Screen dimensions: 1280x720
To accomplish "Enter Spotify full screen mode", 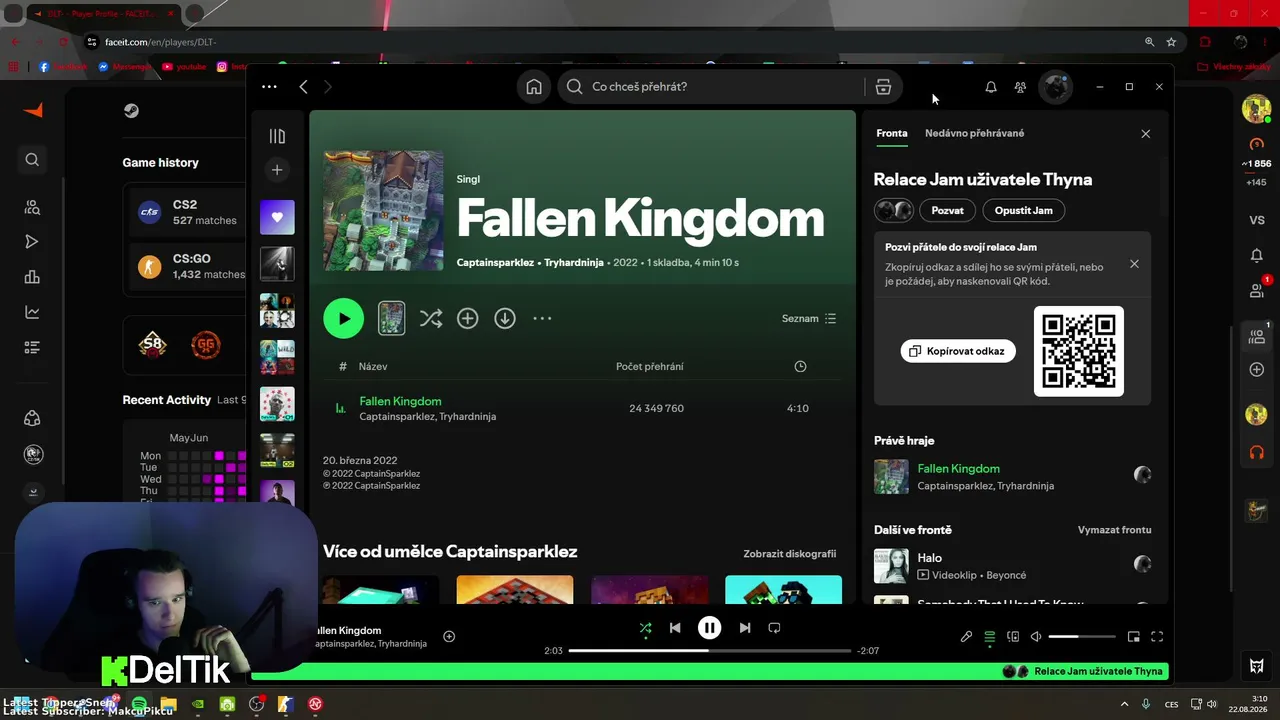I will pos(1157,637).
